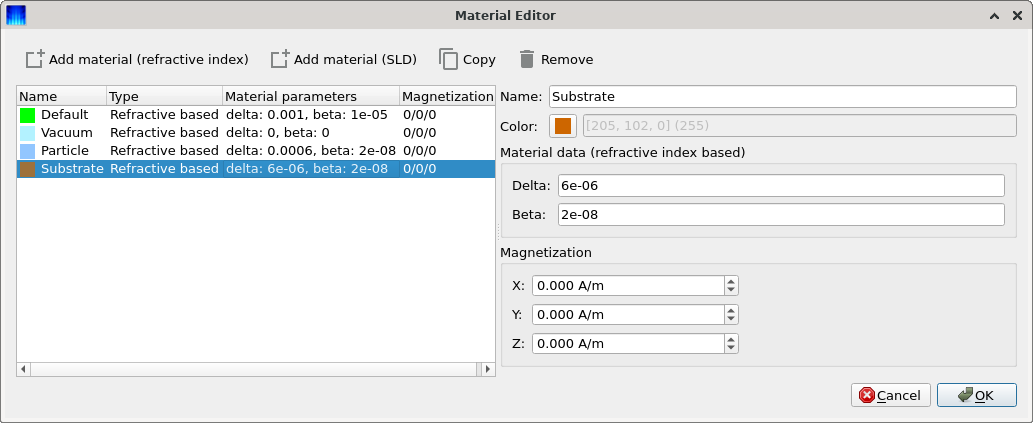Viewport: 1033px width, 423px height.
Task: Click the Remove trash icon
Action: pos(526,59)
